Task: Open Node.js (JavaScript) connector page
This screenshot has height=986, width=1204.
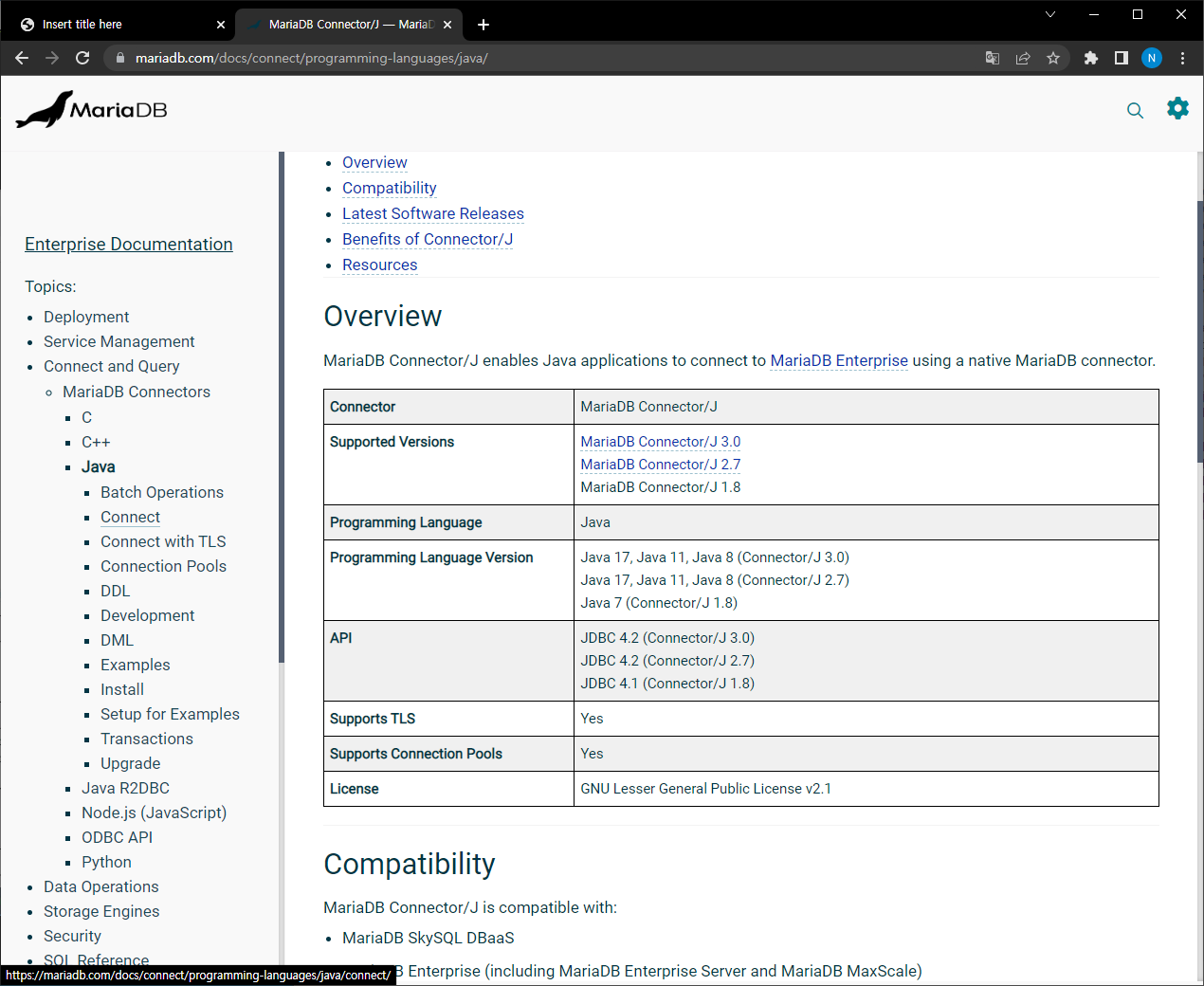Action: click(155, 813)
